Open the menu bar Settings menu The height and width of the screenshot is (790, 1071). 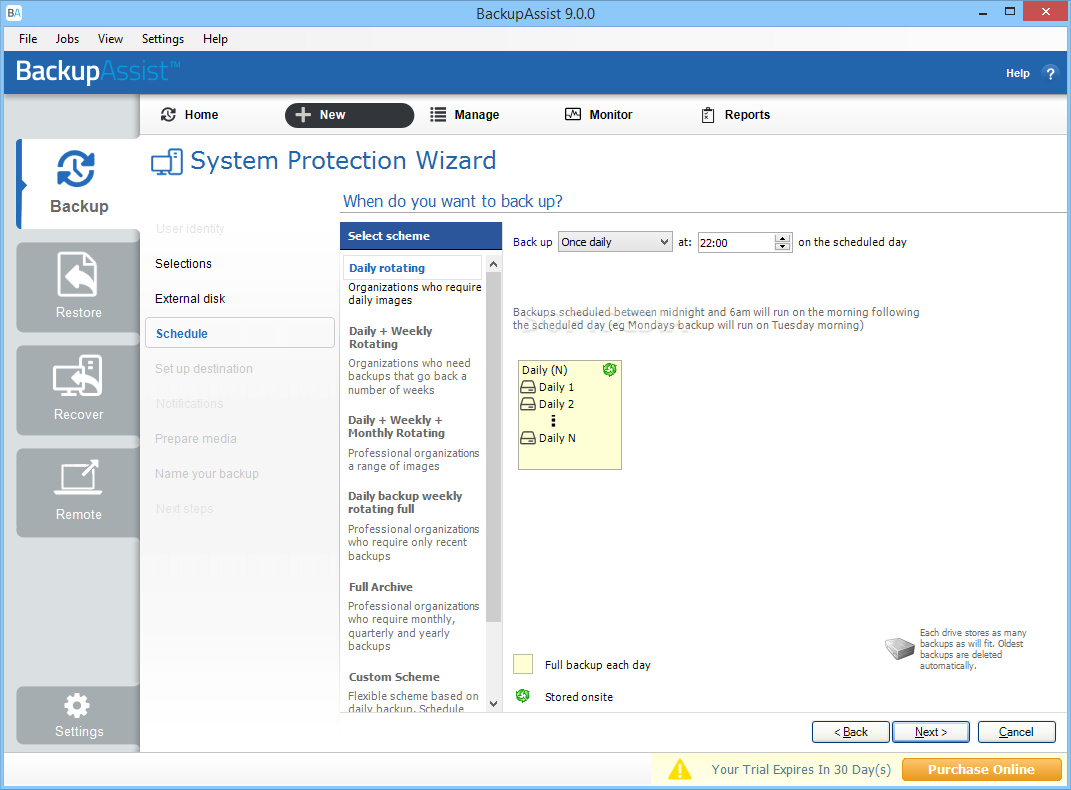tap(163, 39)
